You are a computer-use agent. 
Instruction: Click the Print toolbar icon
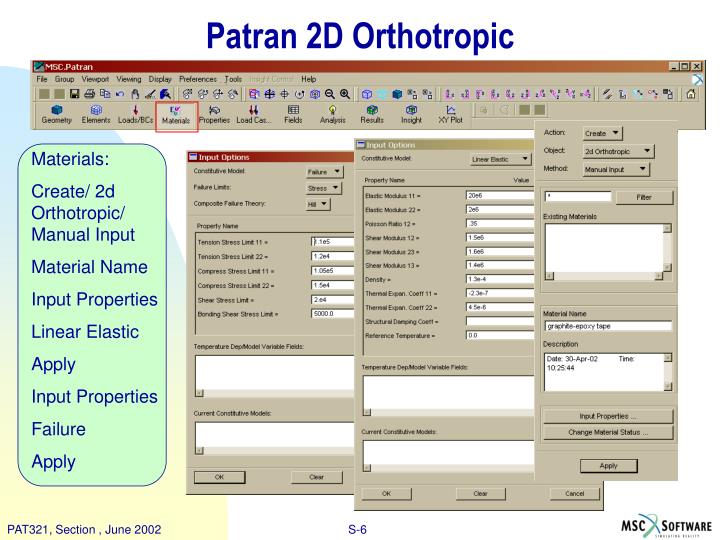click(90, 94)
